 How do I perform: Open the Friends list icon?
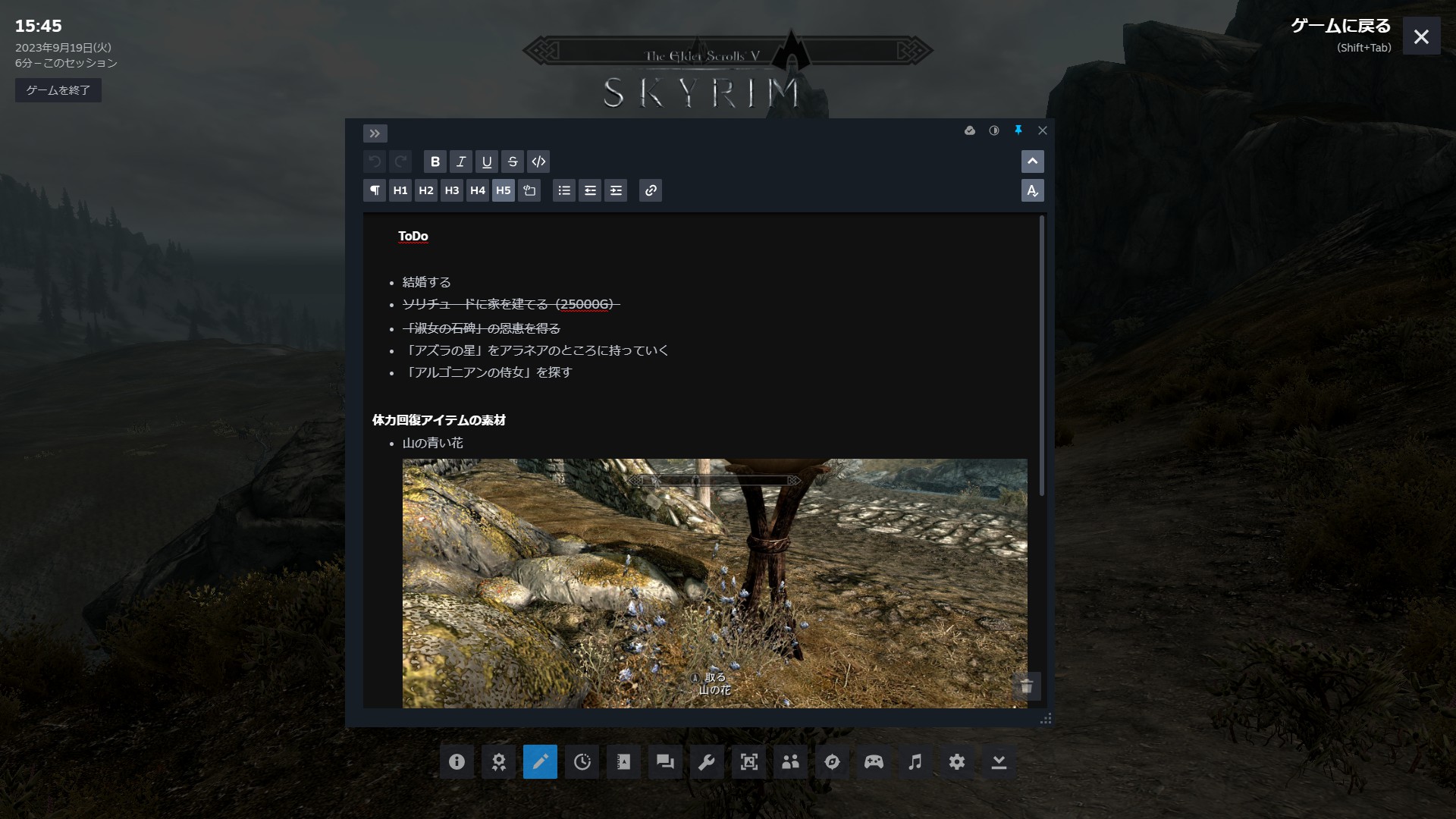790,762
